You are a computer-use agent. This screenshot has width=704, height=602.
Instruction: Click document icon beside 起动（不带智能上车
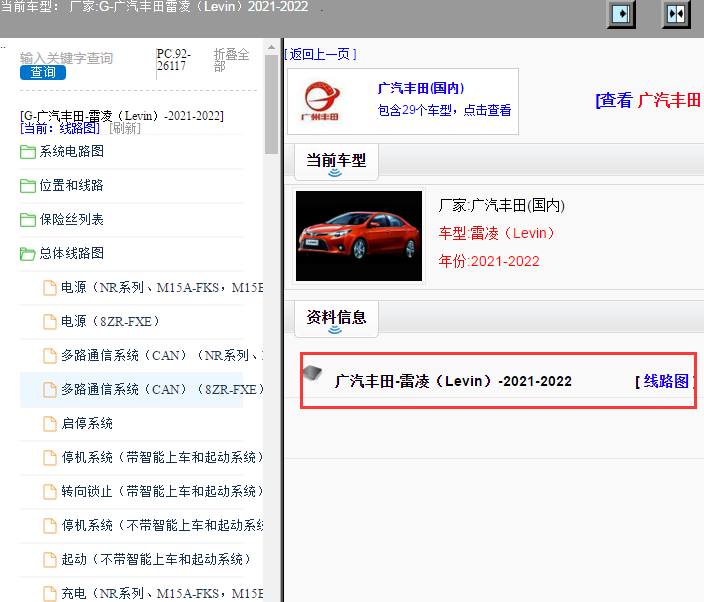(49, 560)
